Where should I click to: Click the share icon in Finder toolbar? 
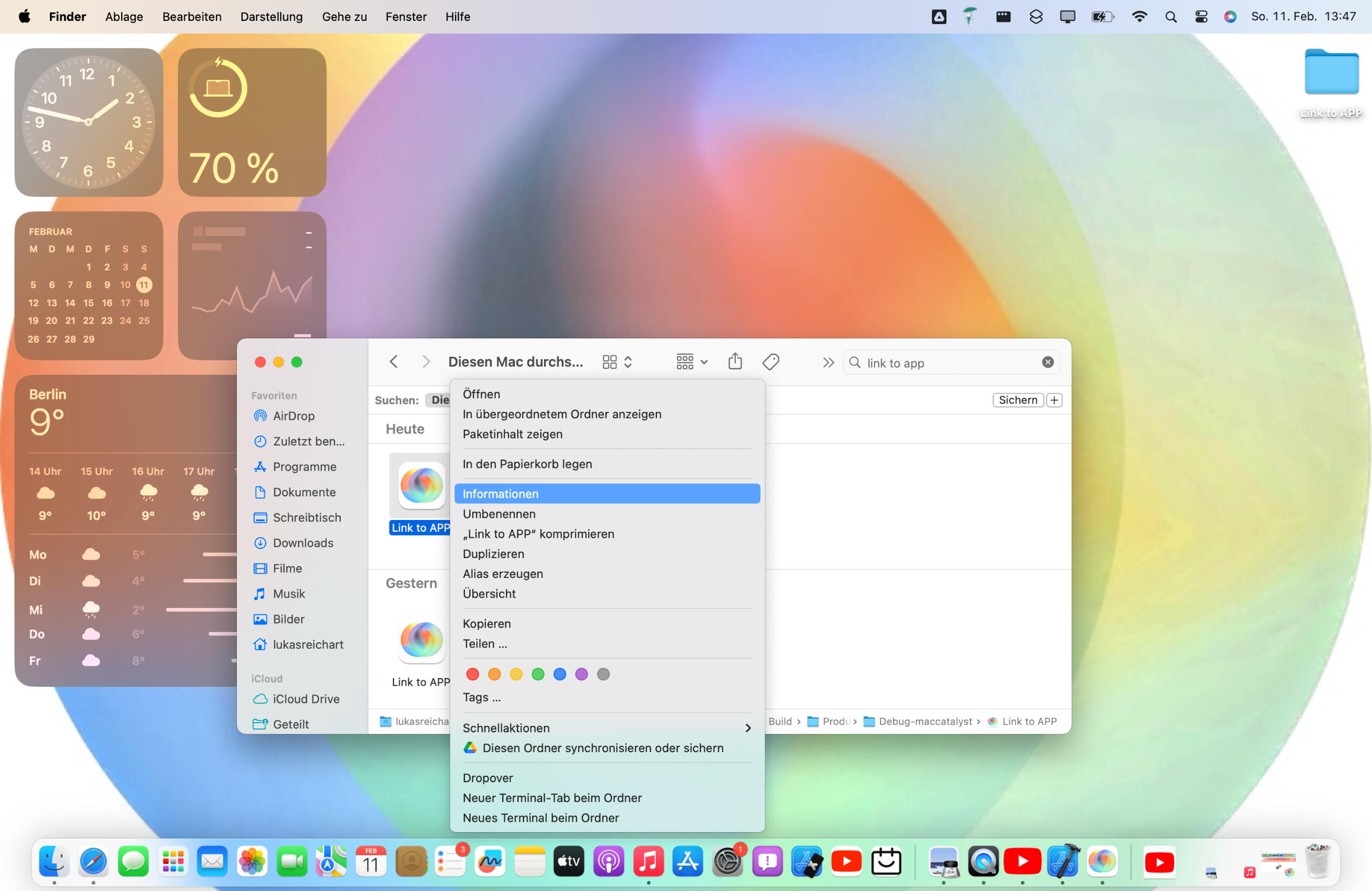click(x=734, y=362)
